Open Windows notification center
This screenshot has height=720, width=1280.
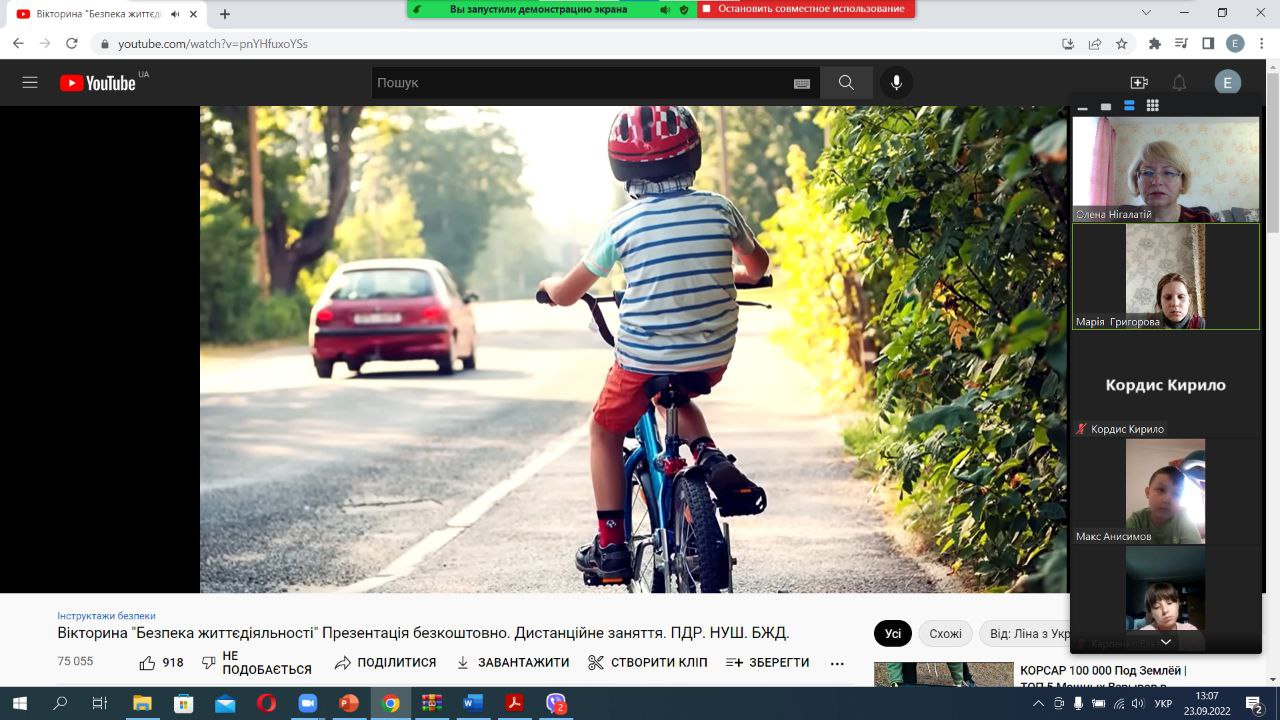coord(1254,703)
